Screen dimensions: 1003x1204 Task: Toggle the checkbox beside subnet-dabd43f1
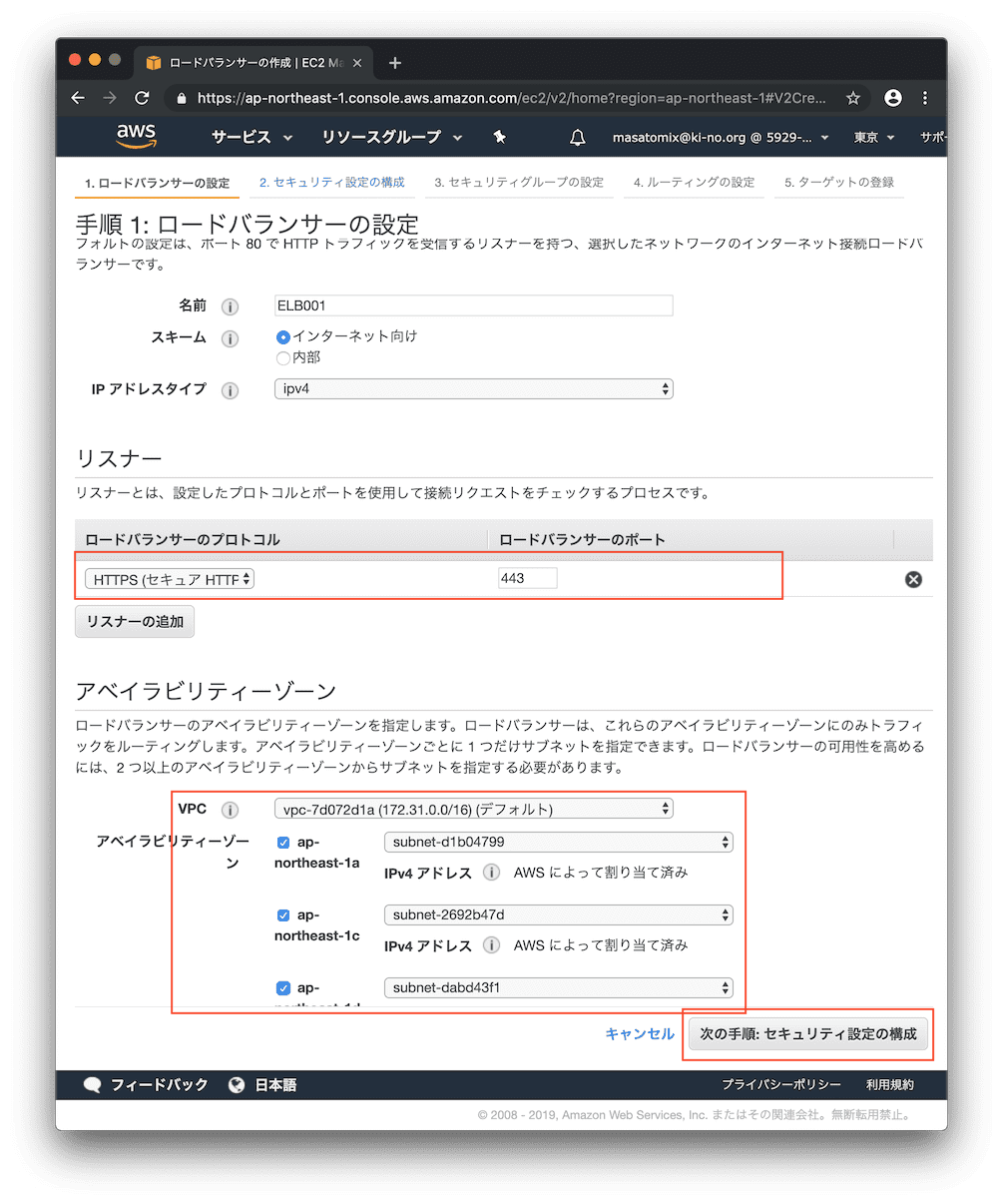coord(283,988)
